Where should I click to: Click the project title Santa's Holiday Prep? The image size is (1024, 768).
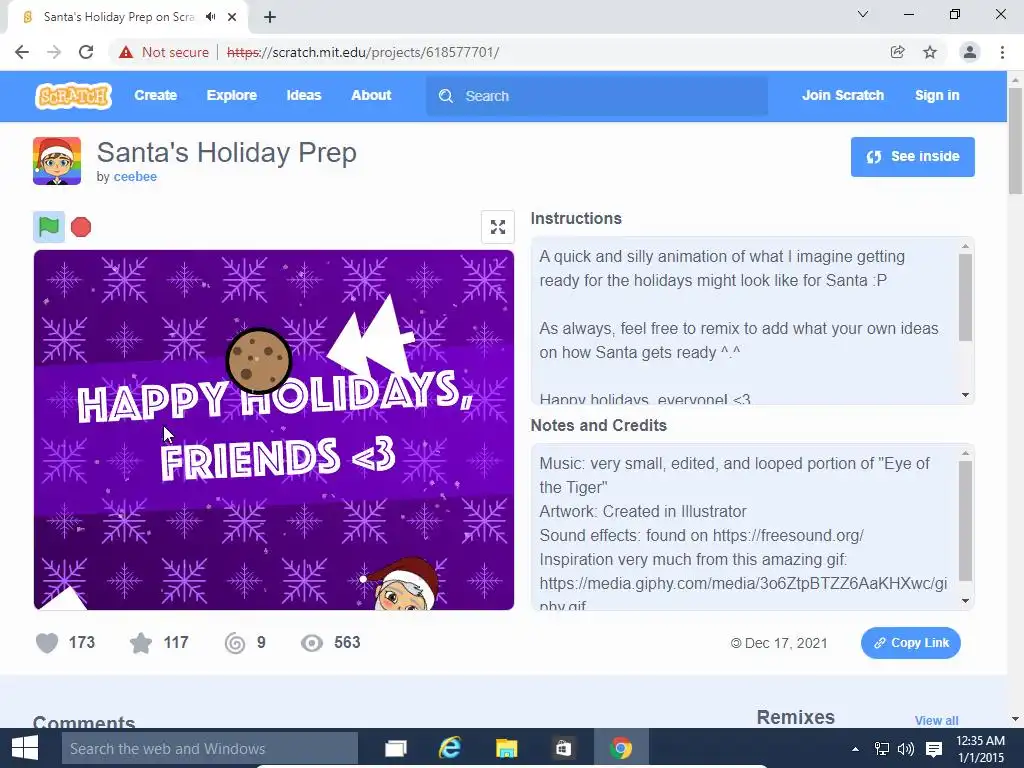coord(227,152)
